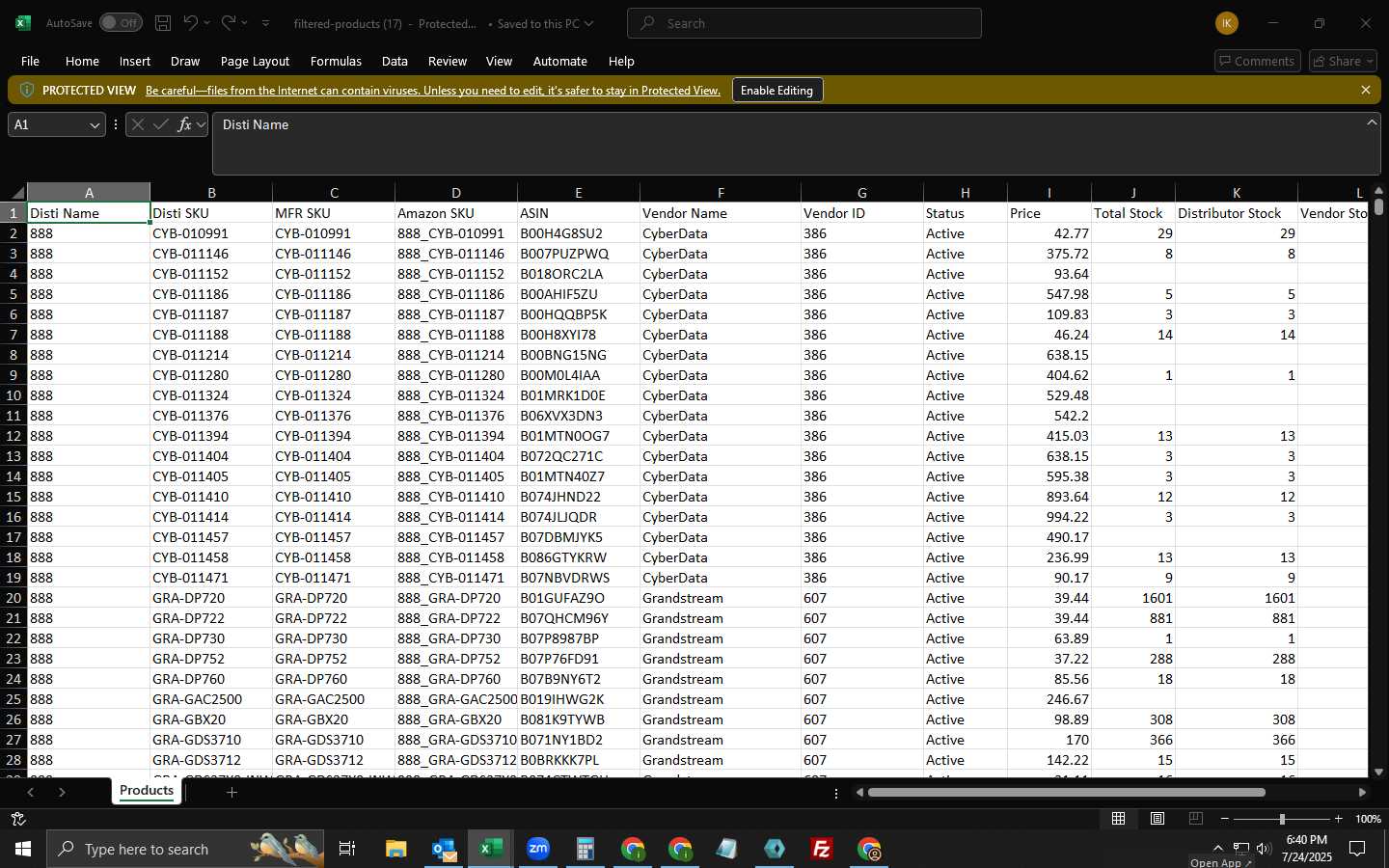Screen dimensions: 1389x868
Task: Click the Name Box showing A1
Action: (x=47, y=125)
